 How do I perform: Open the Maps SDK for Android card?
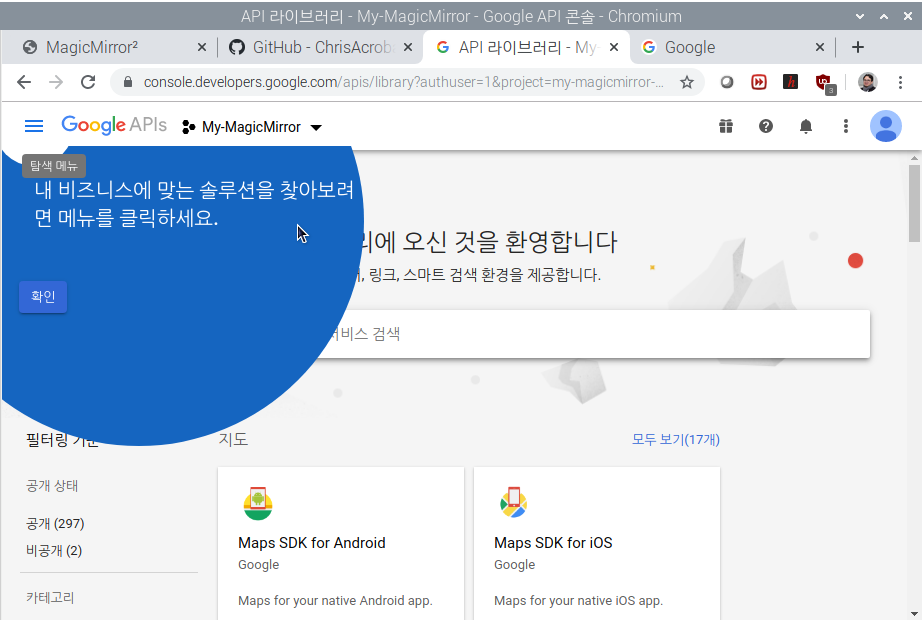(341, 543)
